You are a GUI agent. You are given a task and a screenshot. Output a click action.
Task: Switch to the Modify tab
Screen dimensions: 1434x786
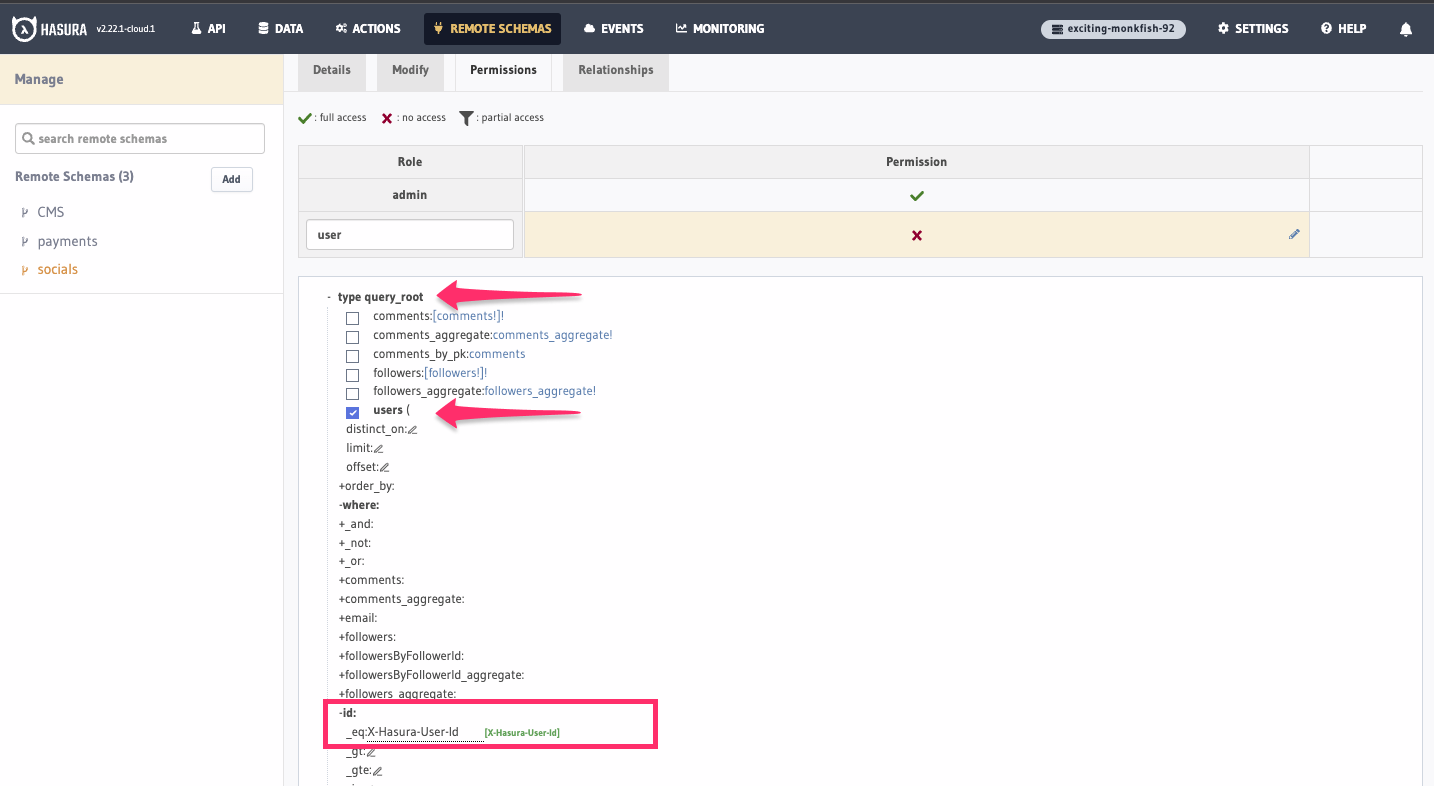[x=410, y=70]
